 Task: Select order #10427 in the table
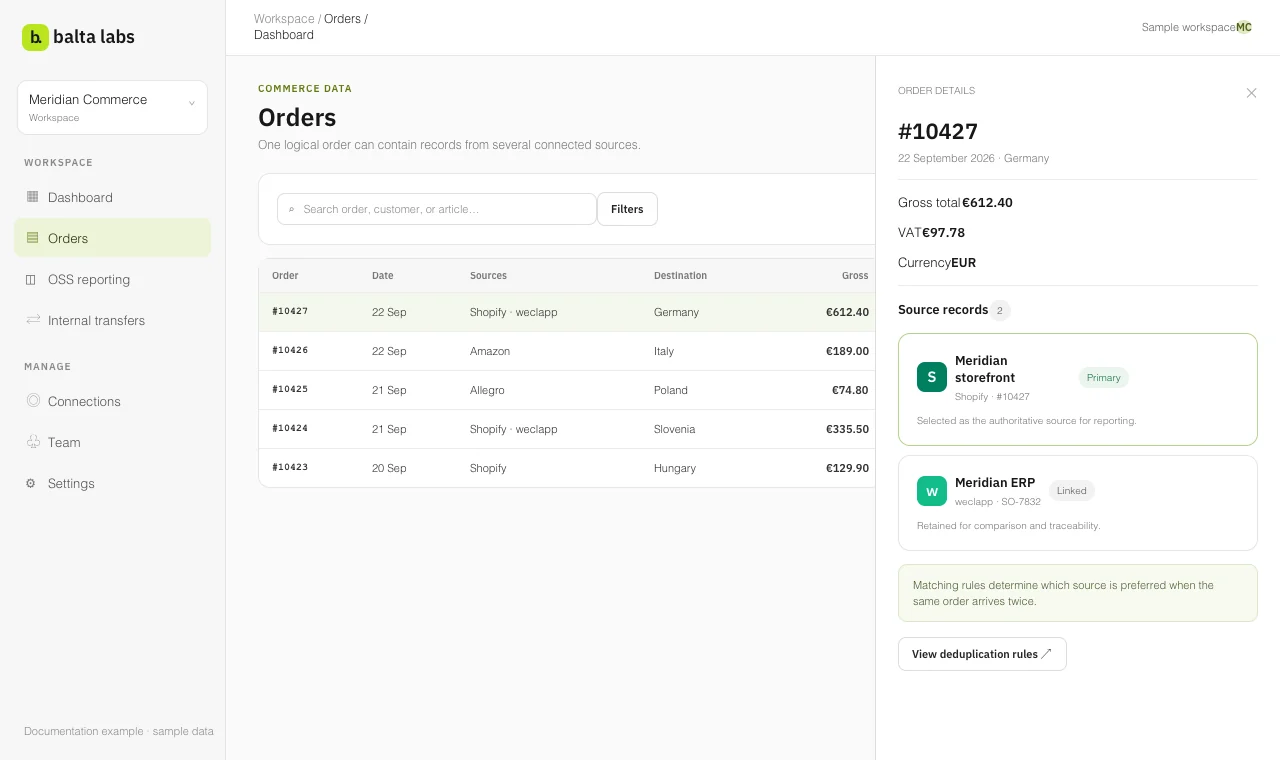567,312
